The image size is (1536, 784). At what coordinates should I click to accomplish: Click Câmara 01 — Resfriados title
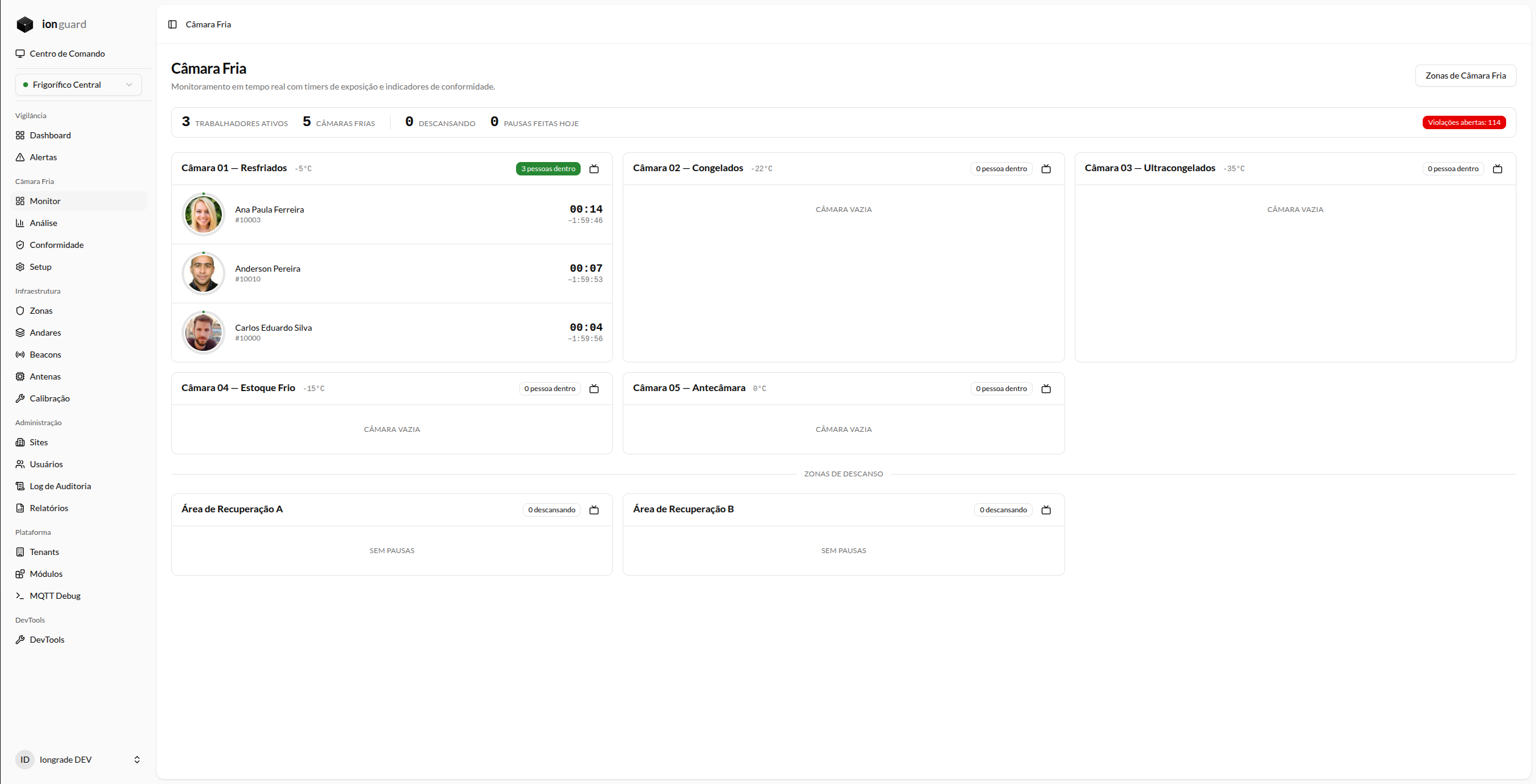click(234, 168)
